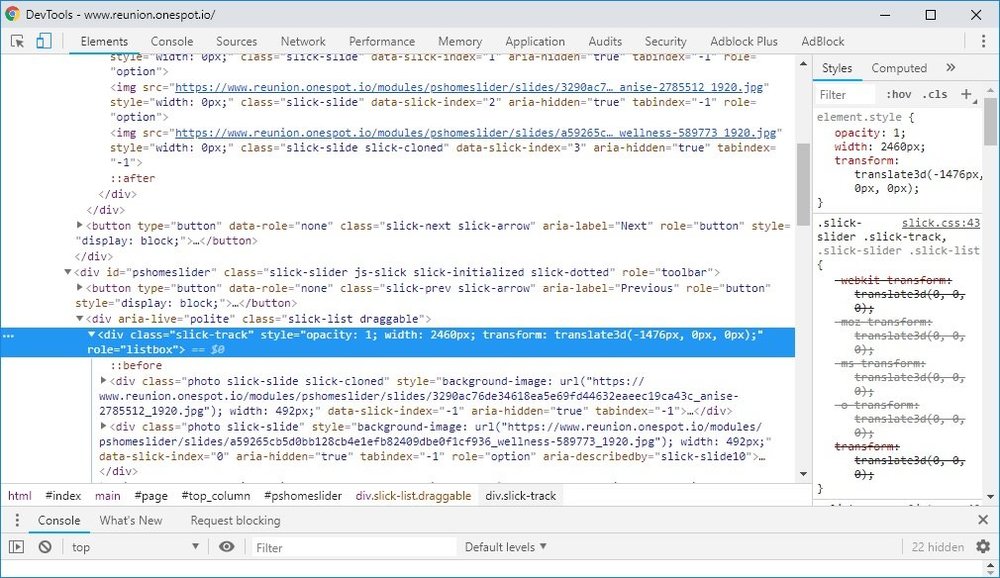Open console settings gear icon
This screenshot has width=1000, height=578.
[x=983, y=547]
